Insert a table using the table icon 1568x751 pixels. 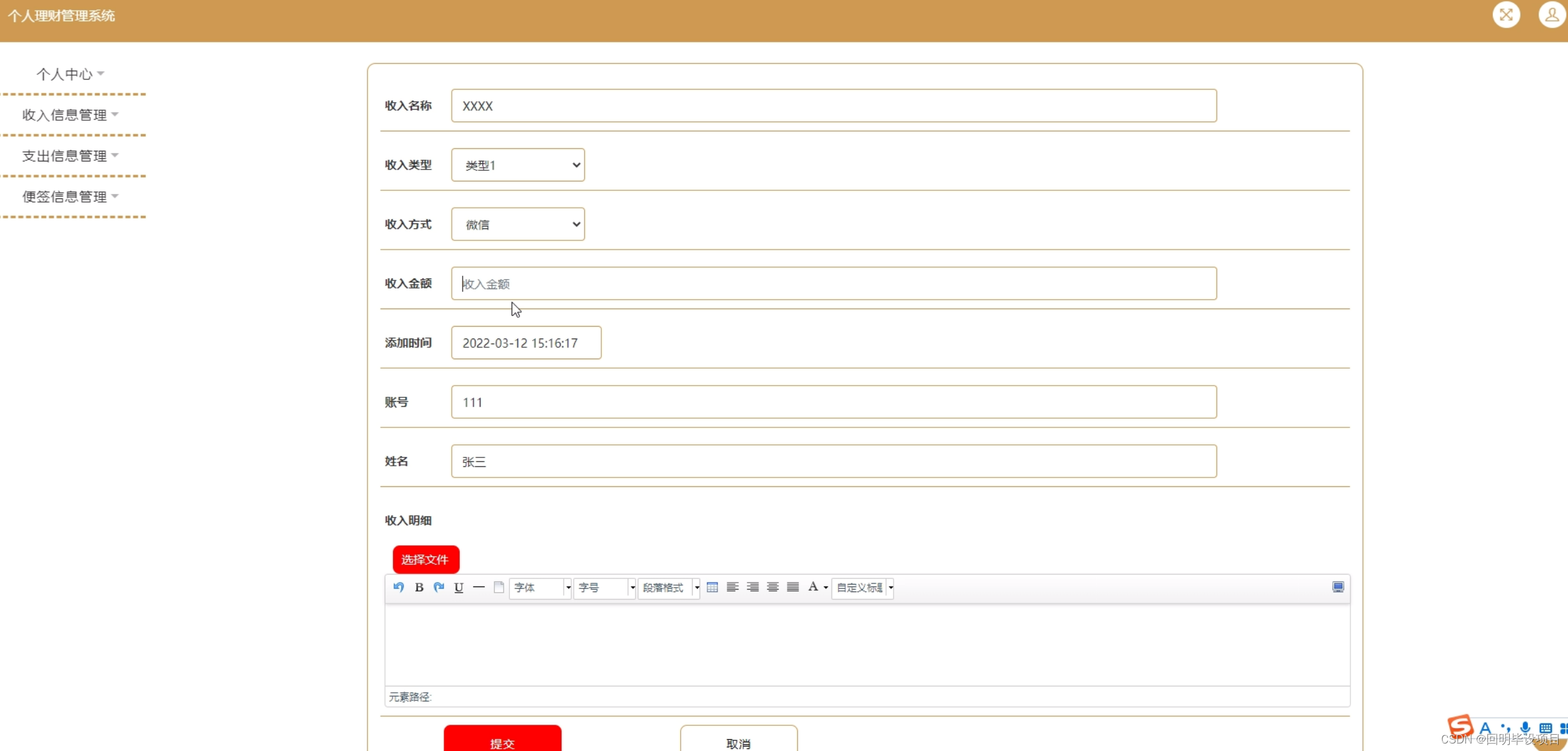(712, 587)
